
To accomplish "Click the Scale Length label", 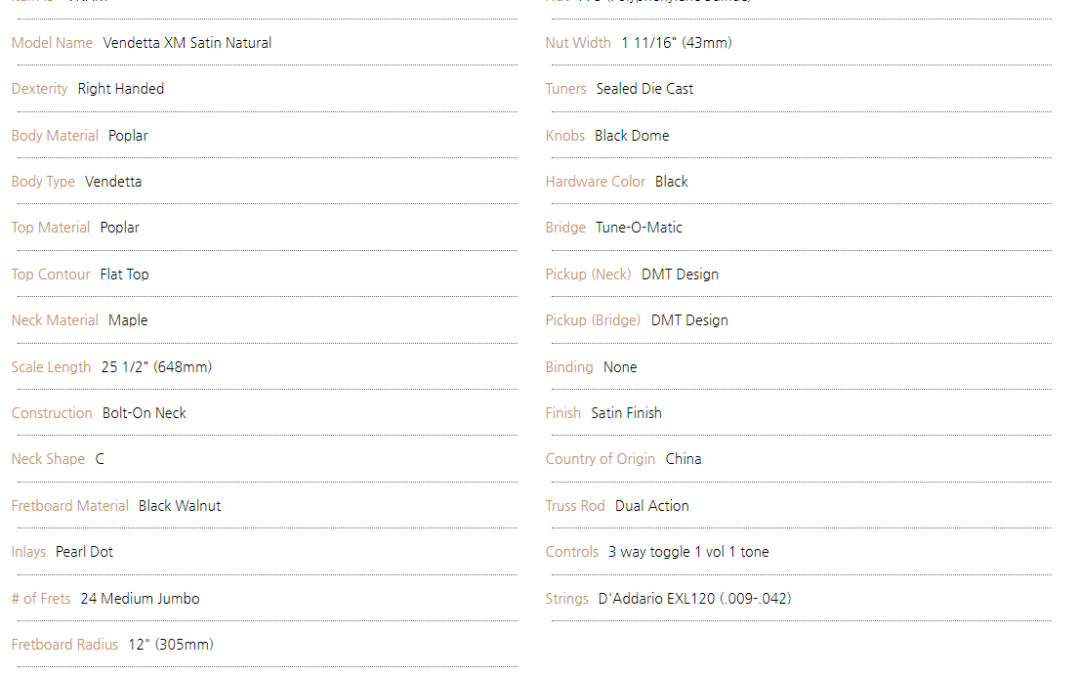I will click(51, 367).
